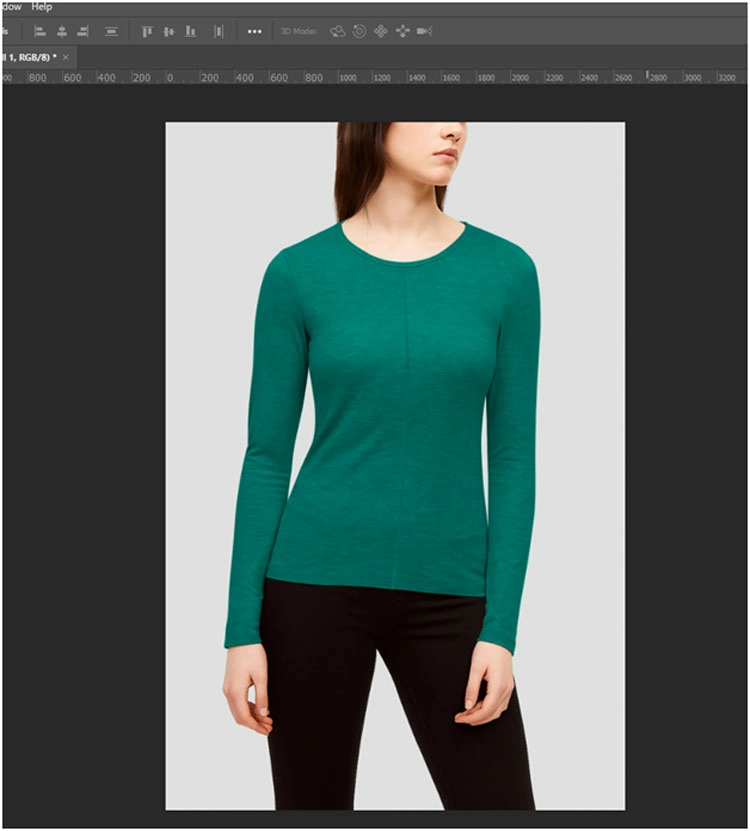Select the 3D slide camera icon
Viewport: 750px width, 831px height.
[403, 32]
